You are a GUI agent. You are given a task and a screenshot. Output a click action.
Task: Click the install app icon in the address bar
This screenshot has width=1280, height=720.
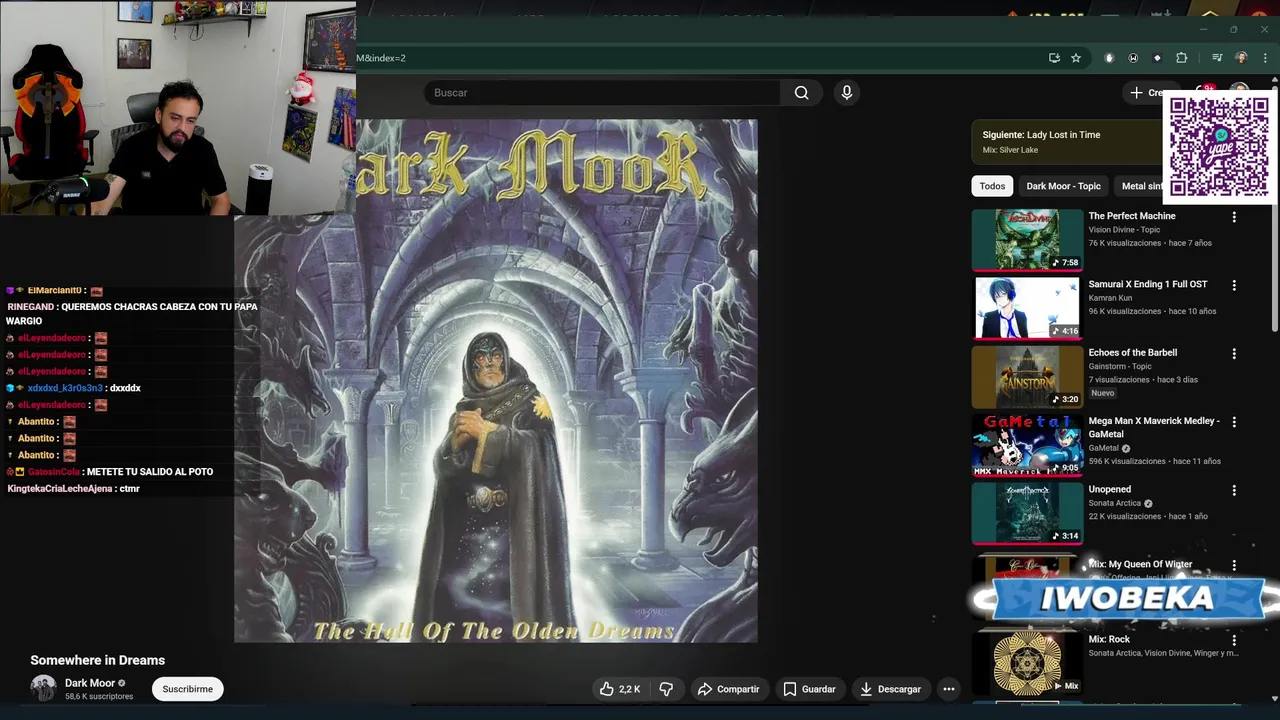point(1054,58)
